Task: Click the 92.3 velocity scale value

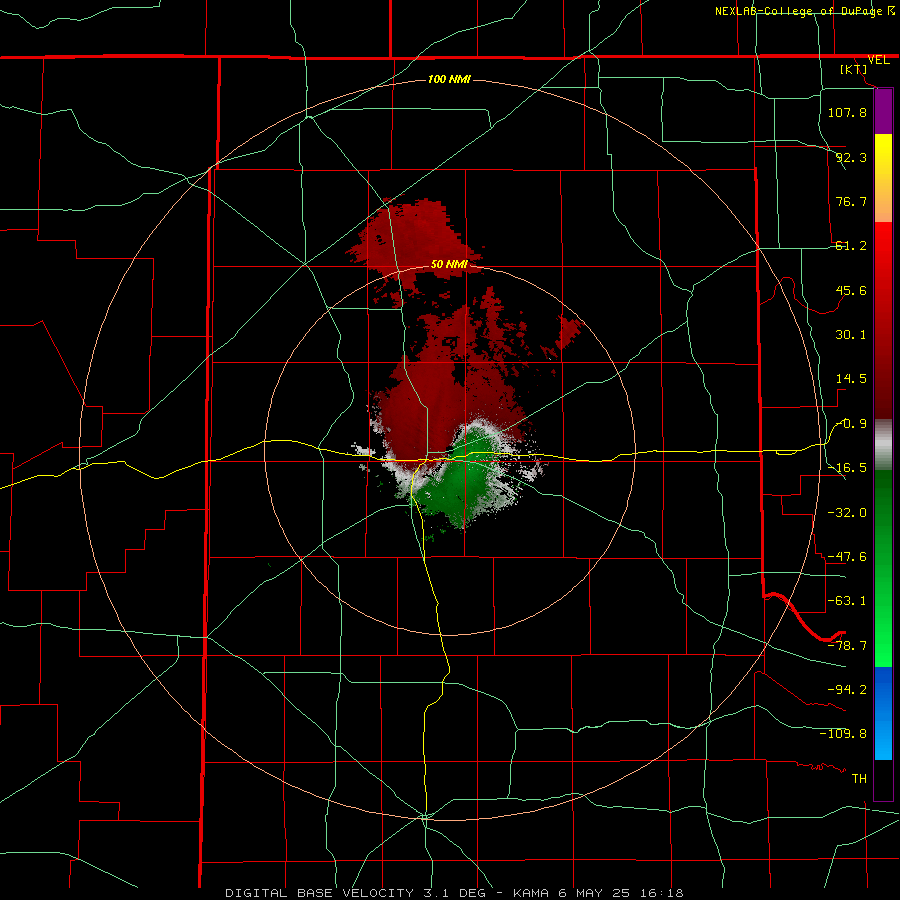Action: tap(851, 157)
